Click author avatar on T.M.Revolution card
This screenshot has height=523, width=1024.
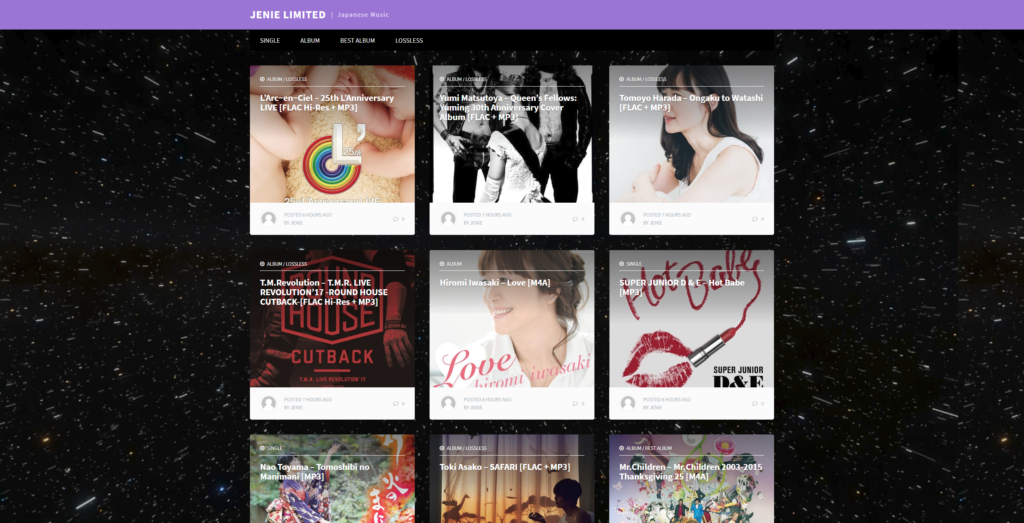(x=268, y=404)
